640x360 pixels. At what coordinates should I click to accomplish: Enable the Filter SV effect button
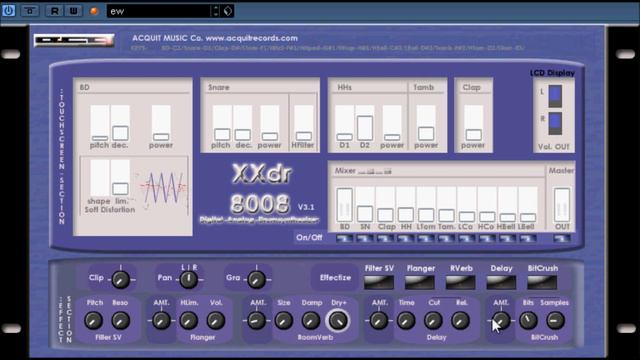(x=379, y=282)
